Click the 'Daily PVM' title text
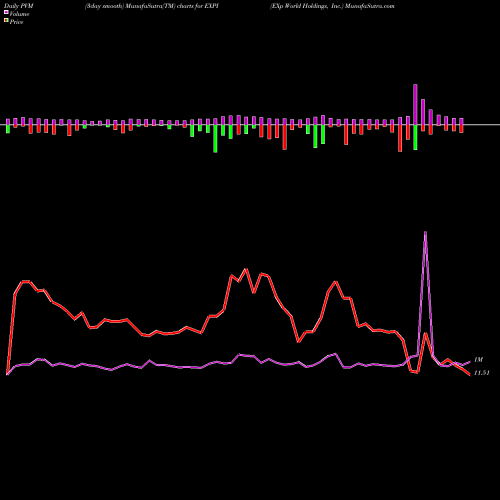 (19, 6)
